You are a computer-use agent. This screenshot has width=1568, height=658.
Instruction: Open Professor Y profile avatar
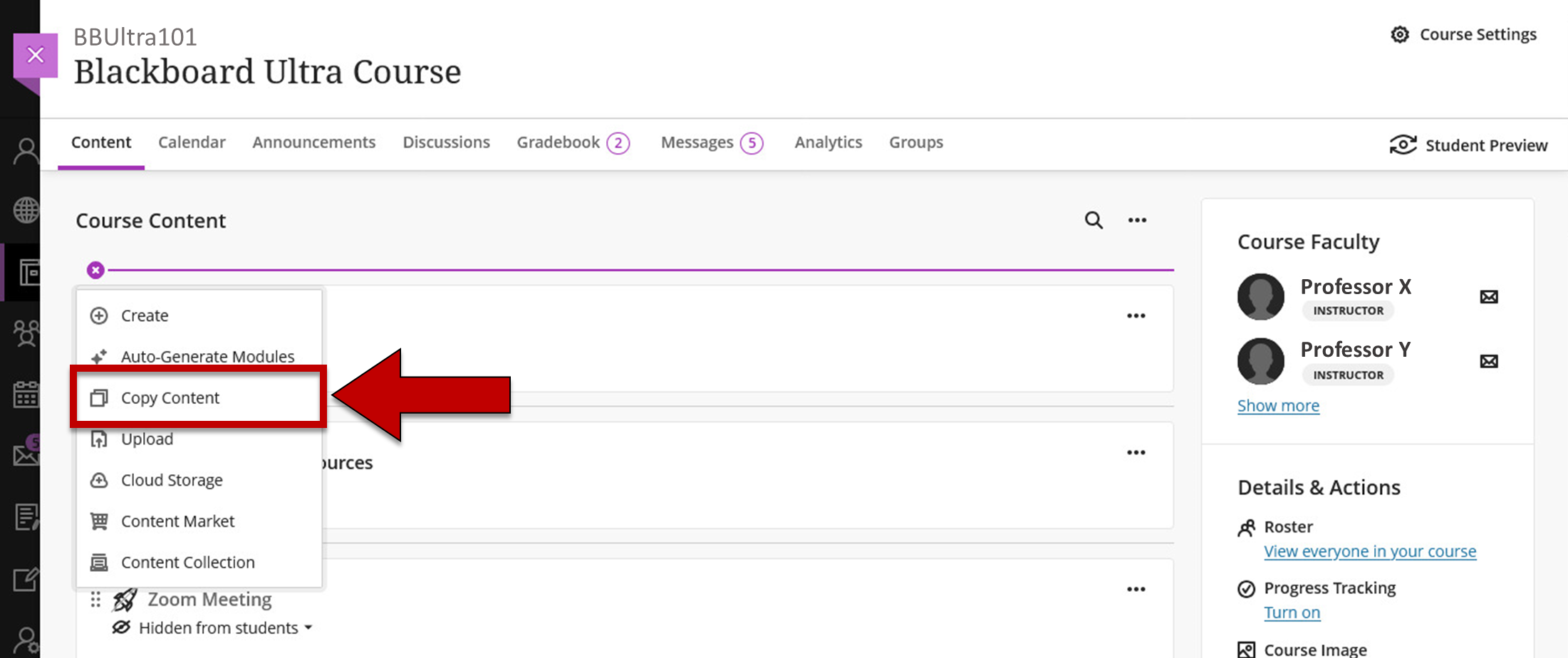point(1260,360)
